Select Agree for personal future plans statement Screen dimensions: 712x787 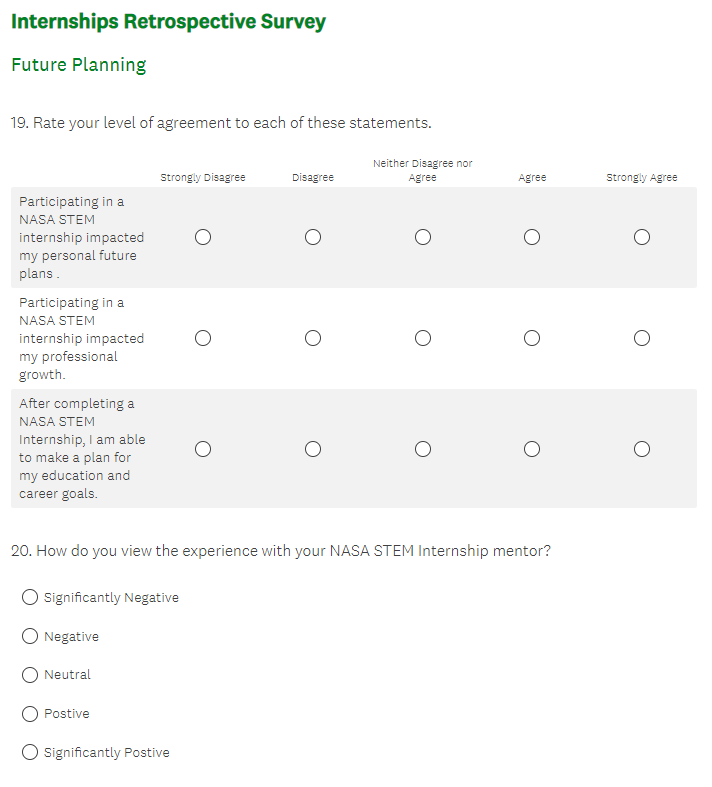pyautogui.click(x=532, y=237)
